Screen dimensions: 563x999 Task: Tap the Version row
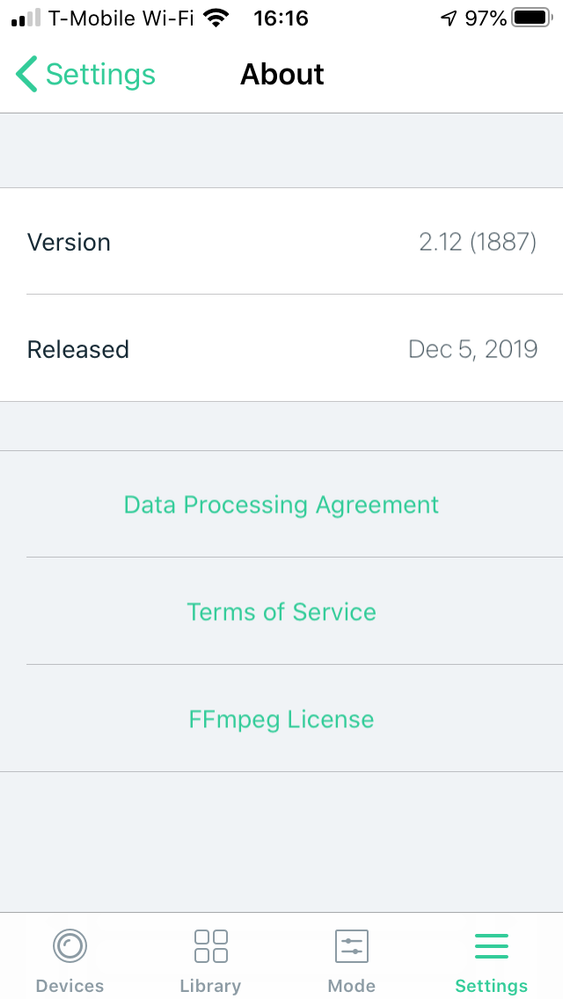[282, 241]
